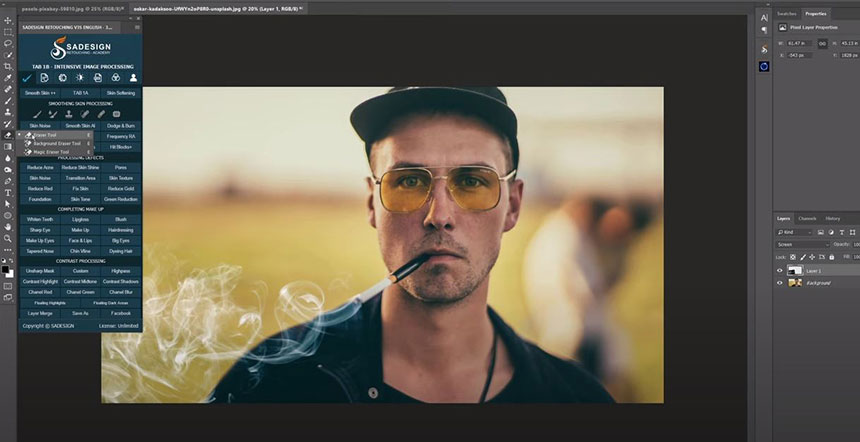Toggle lock transparent pixels for the layer
Image resolution: width=860 pixels, height=442 pixels.
tap(795, 255)
